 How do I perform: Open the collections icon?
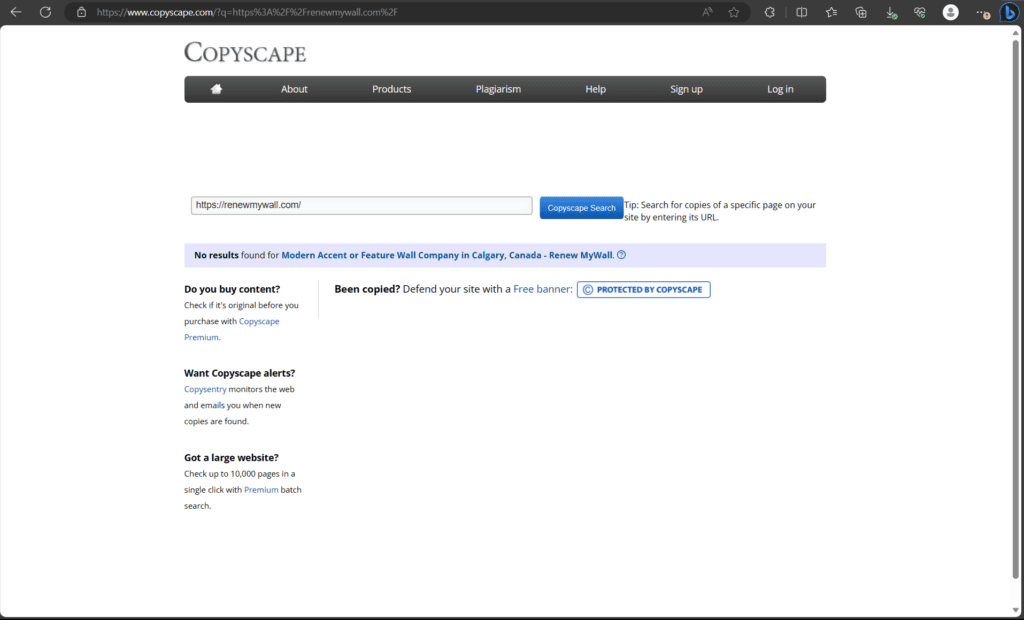[x=861, y=12]
